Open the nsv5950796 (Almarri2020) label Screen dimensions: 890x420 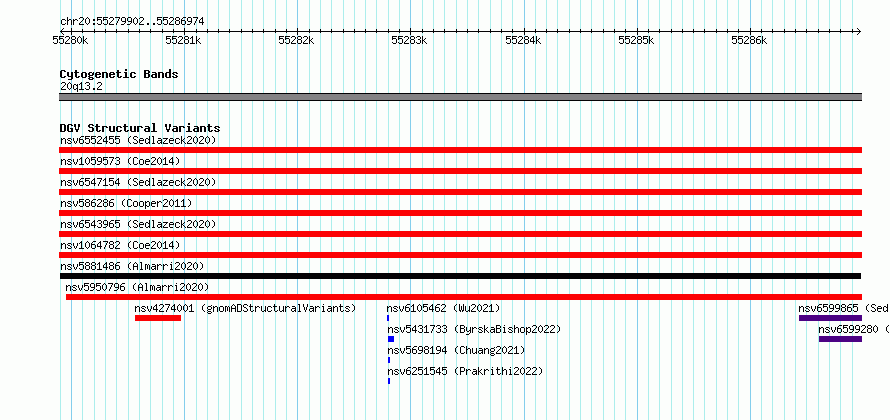click(137, 287)
